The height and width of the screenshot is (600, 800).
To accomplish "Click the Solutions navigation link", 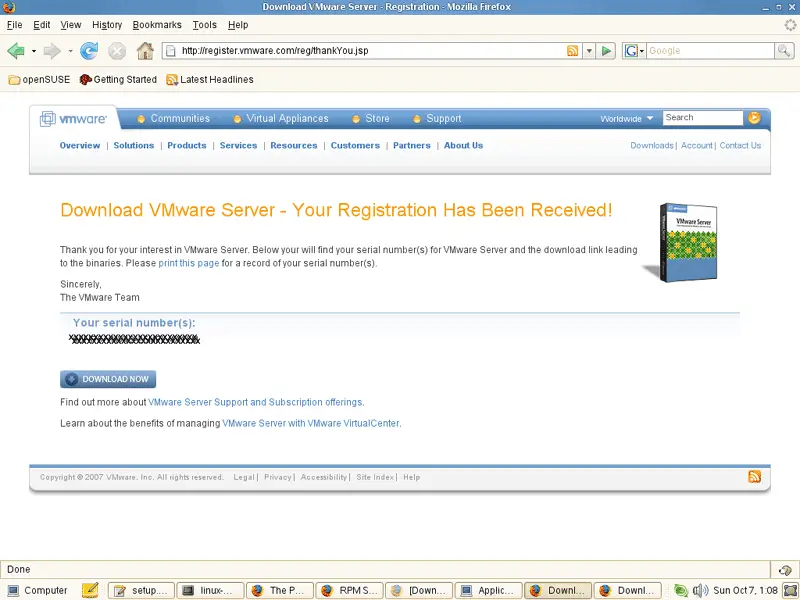I will (x=134, y=145).
